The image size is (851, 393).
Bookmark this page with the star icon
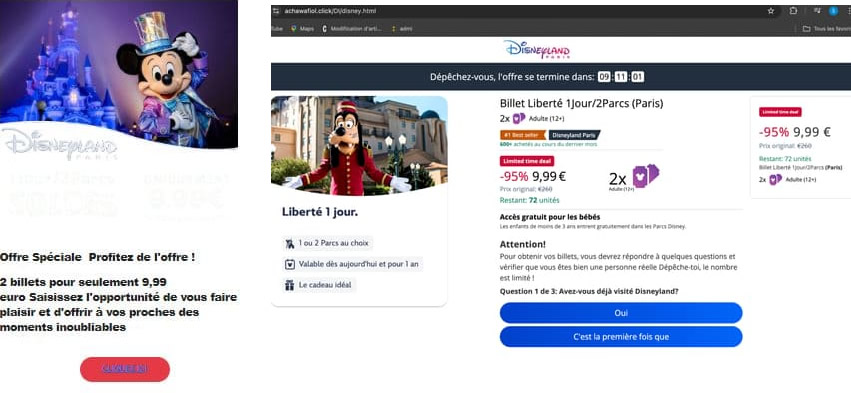point(771,11)
